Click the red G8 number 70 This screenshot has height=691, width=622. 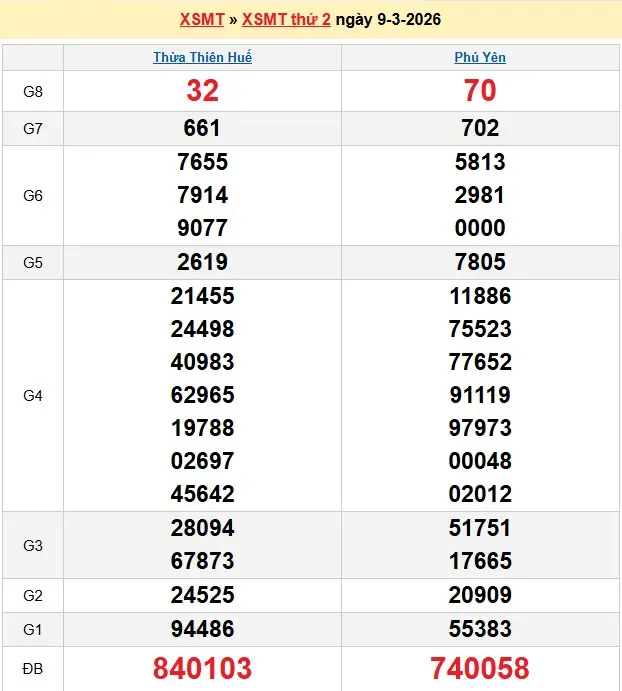(480, 91)
